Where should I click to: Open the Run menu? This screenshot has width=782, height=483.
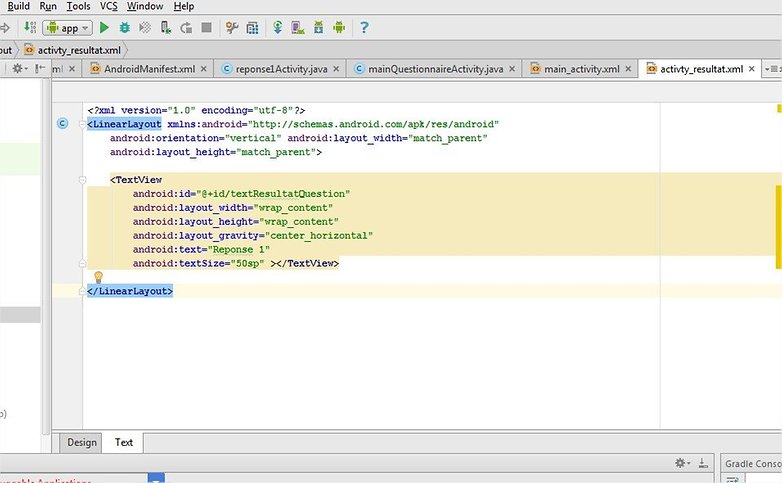tap(48, 6)
